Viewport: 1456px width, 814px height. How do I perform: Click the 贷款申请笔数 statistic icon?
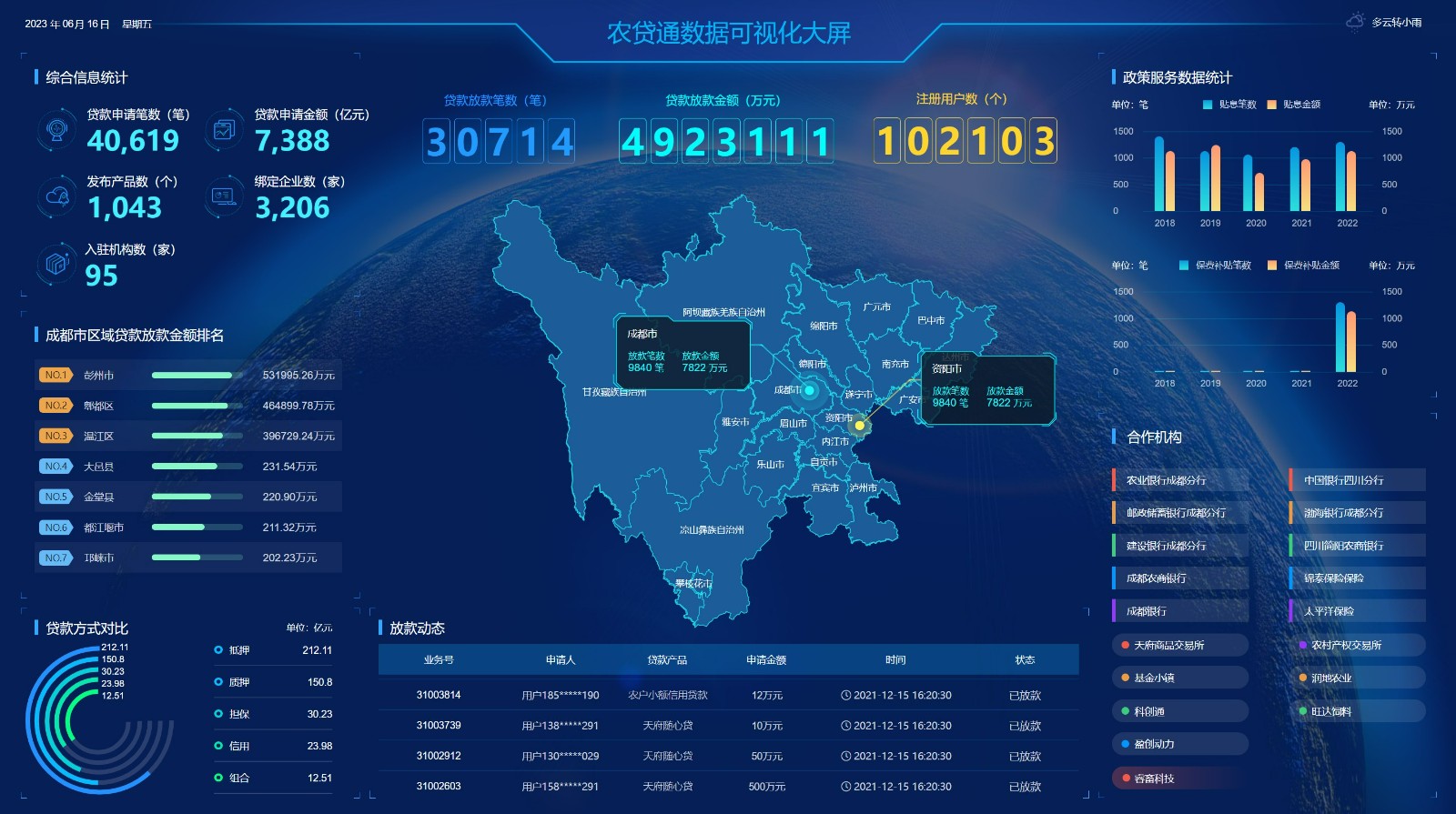(x=57, y=130)
